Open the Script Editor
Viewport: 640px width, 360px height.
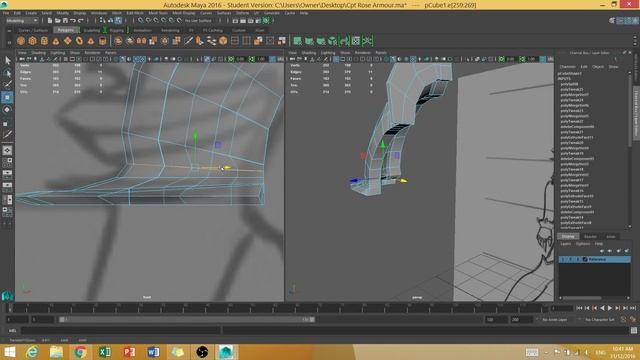click(x=633, y=331)
